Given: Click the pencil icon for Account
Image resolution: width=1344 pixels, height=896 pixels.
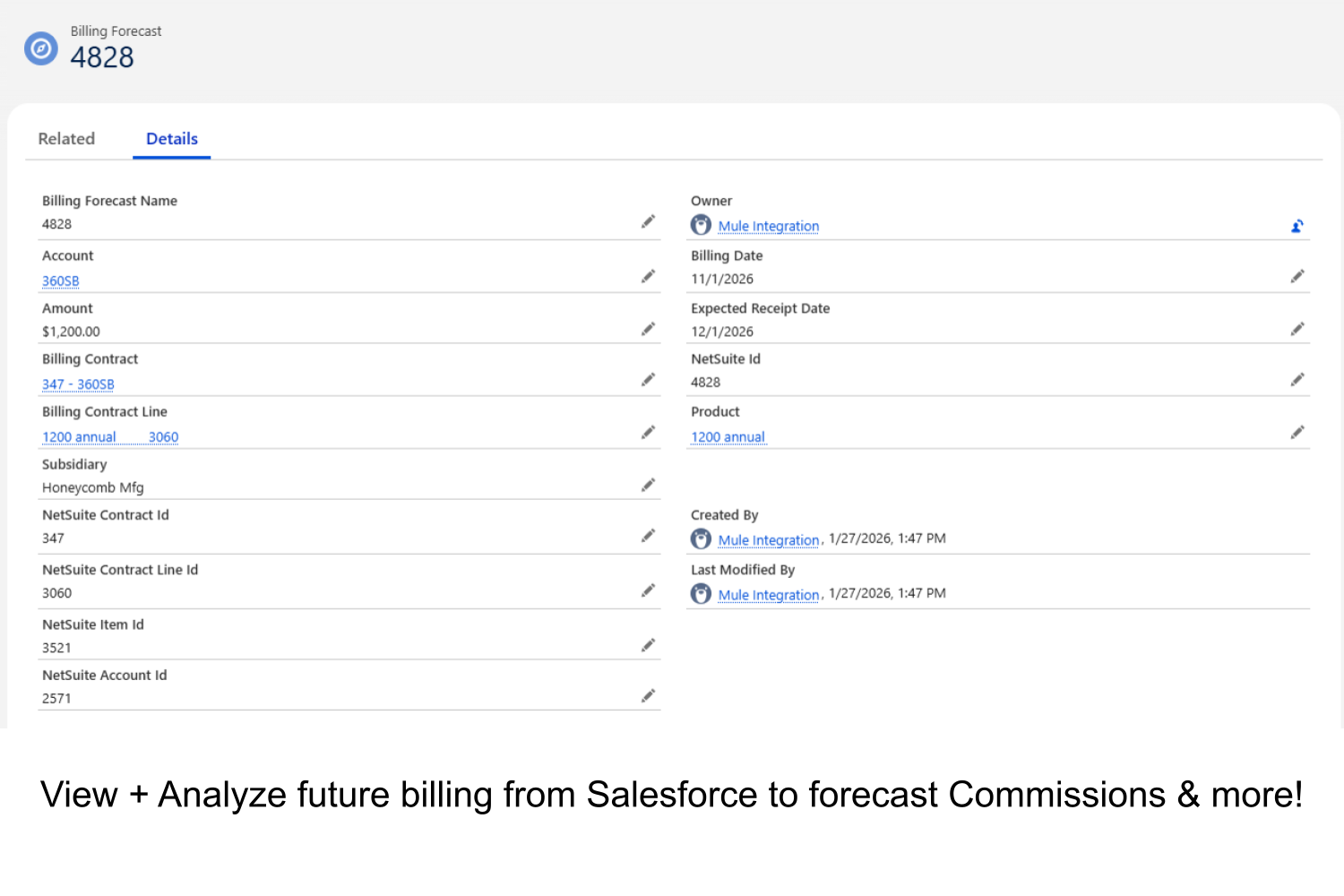Looking at the screenshot, I should 648,276.
